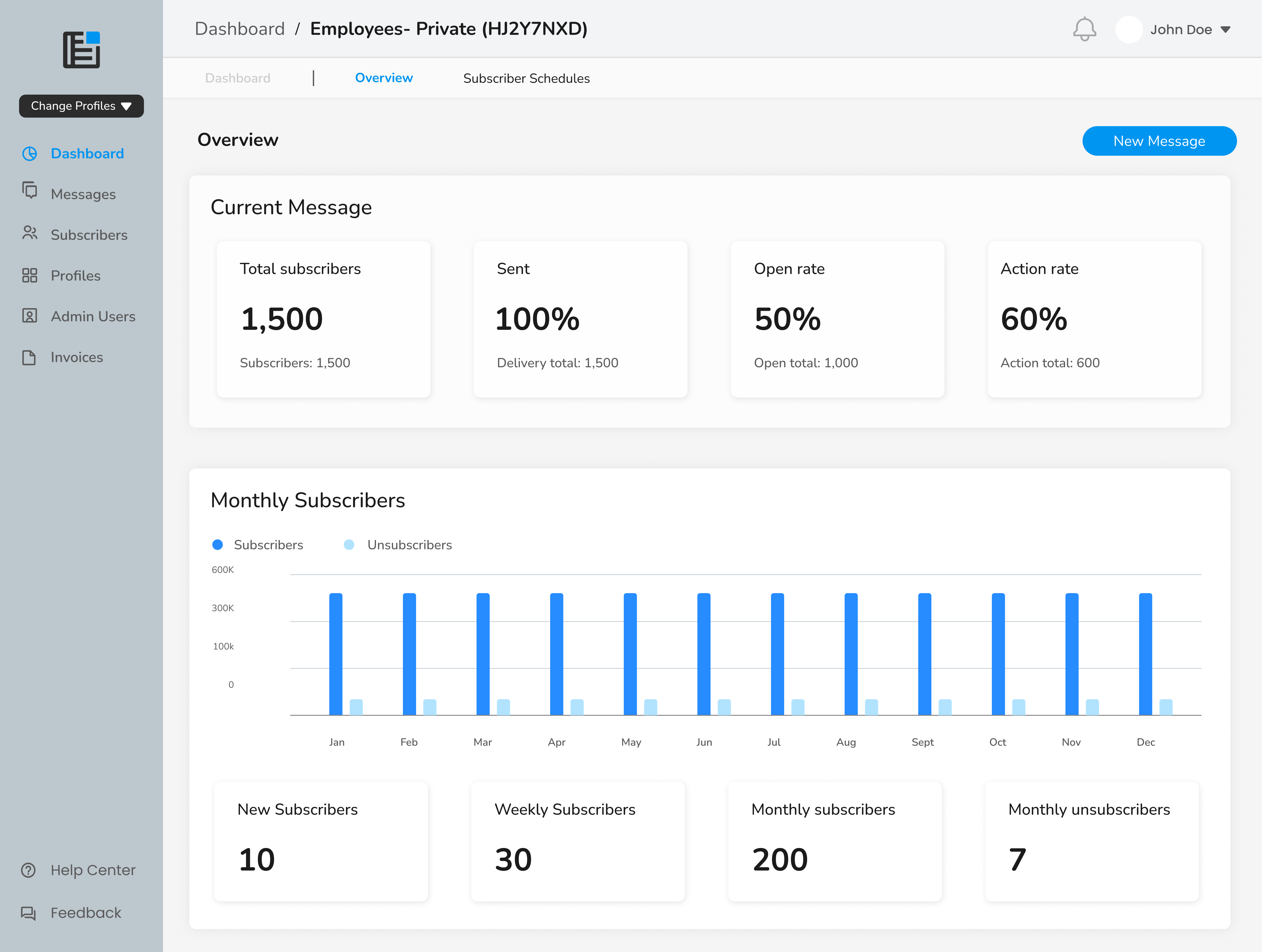Click the 'Aug' month label

[x=846, y=742]
